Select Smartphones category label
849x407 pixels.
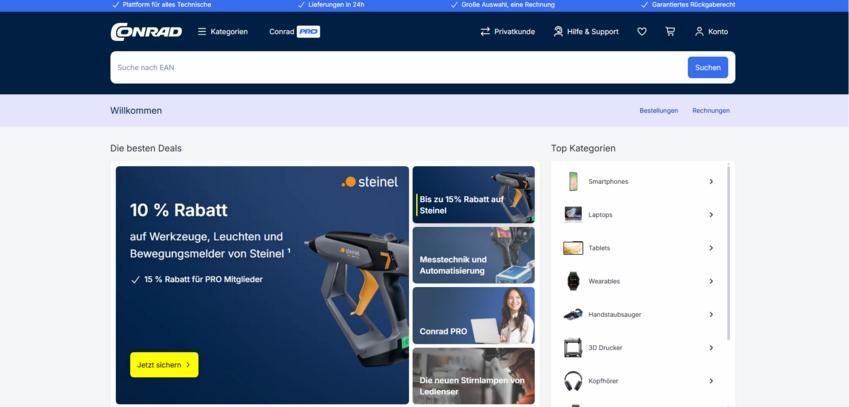[608, 181]
